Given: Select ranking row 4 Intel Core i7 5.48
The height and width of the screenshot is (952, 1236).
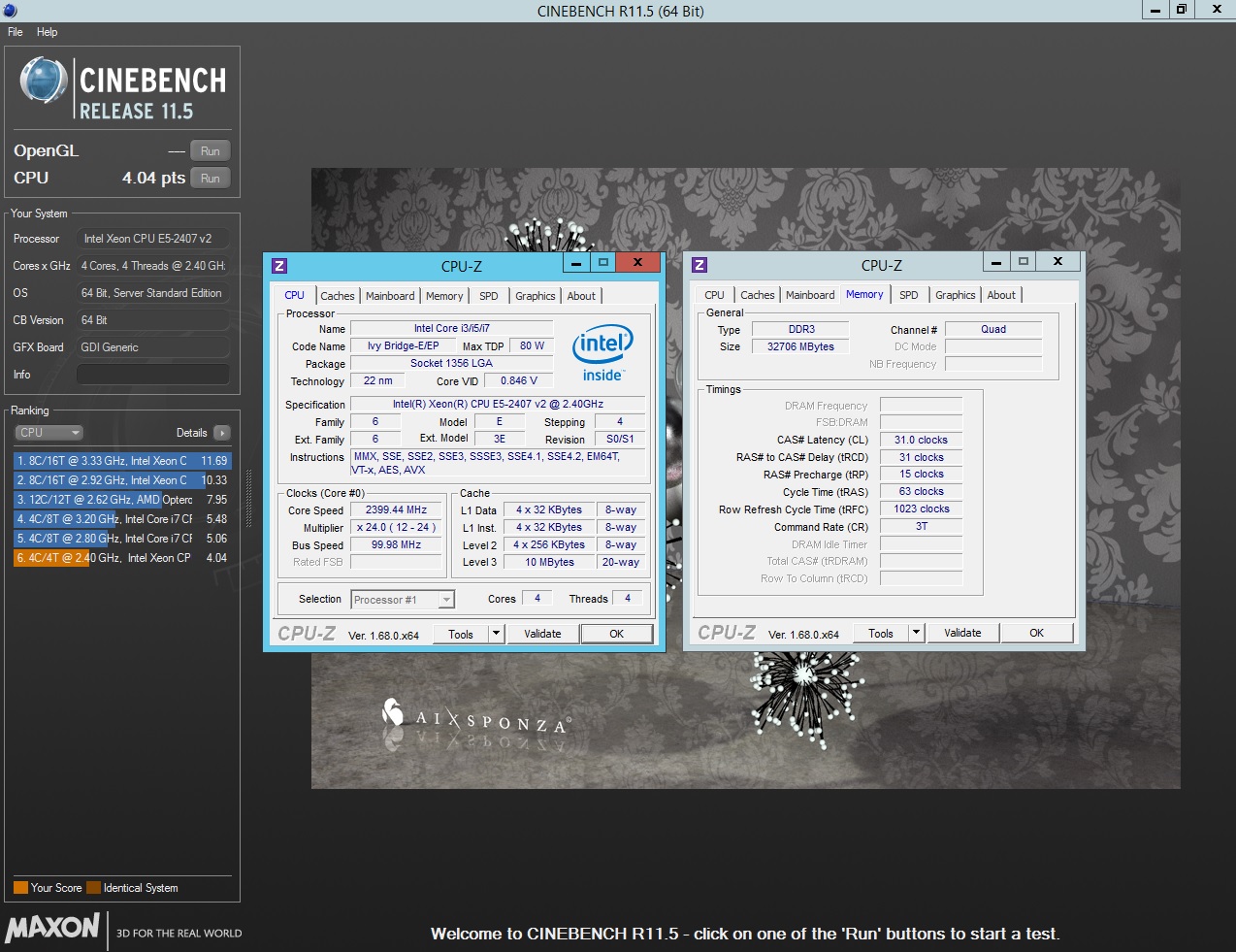Looking at the screenshot, I should click(x=122, y=519).
